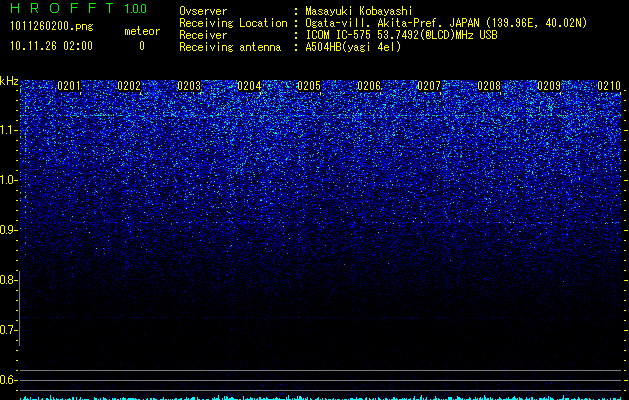
Task: Click the filename 1011260200.png
Action: tap(52, 26)
